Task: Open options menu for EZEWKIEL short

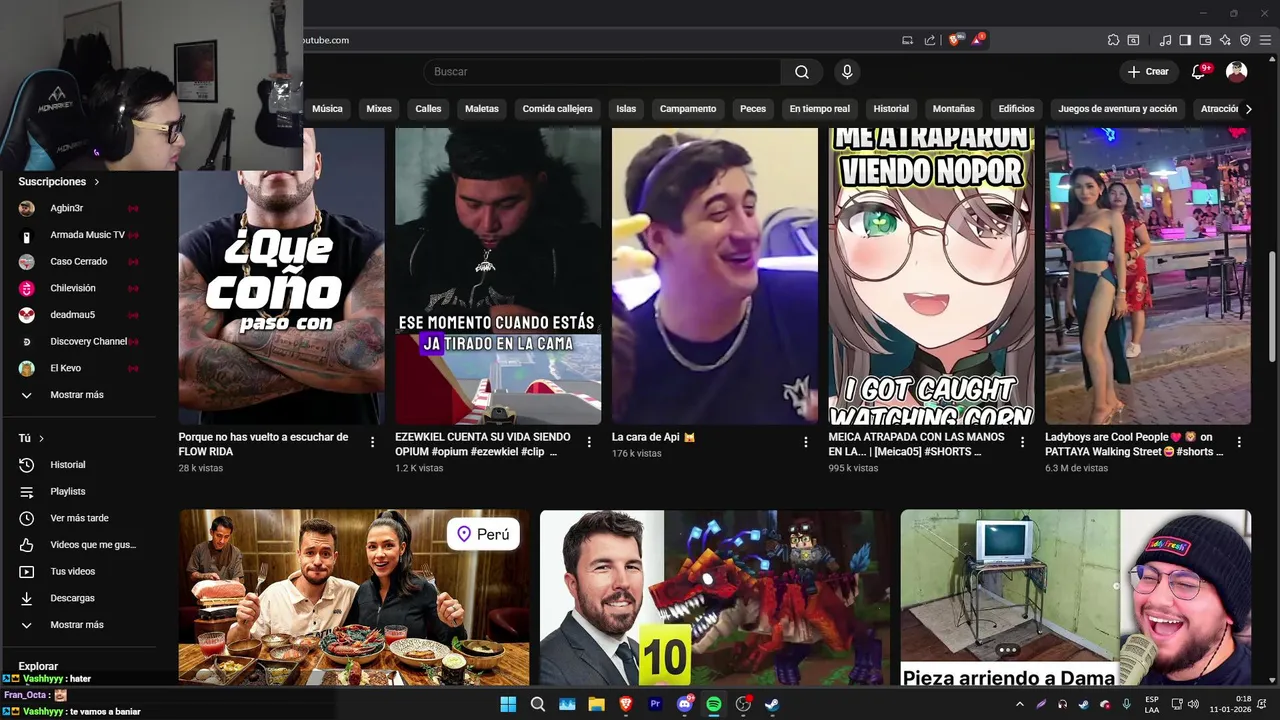Action: click(589, 442)
